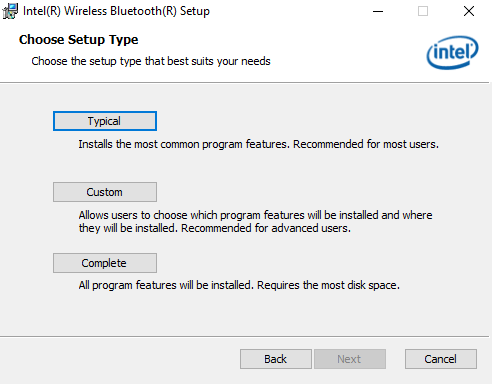
Task: Go back with the Back button
Action: [276, 359]
